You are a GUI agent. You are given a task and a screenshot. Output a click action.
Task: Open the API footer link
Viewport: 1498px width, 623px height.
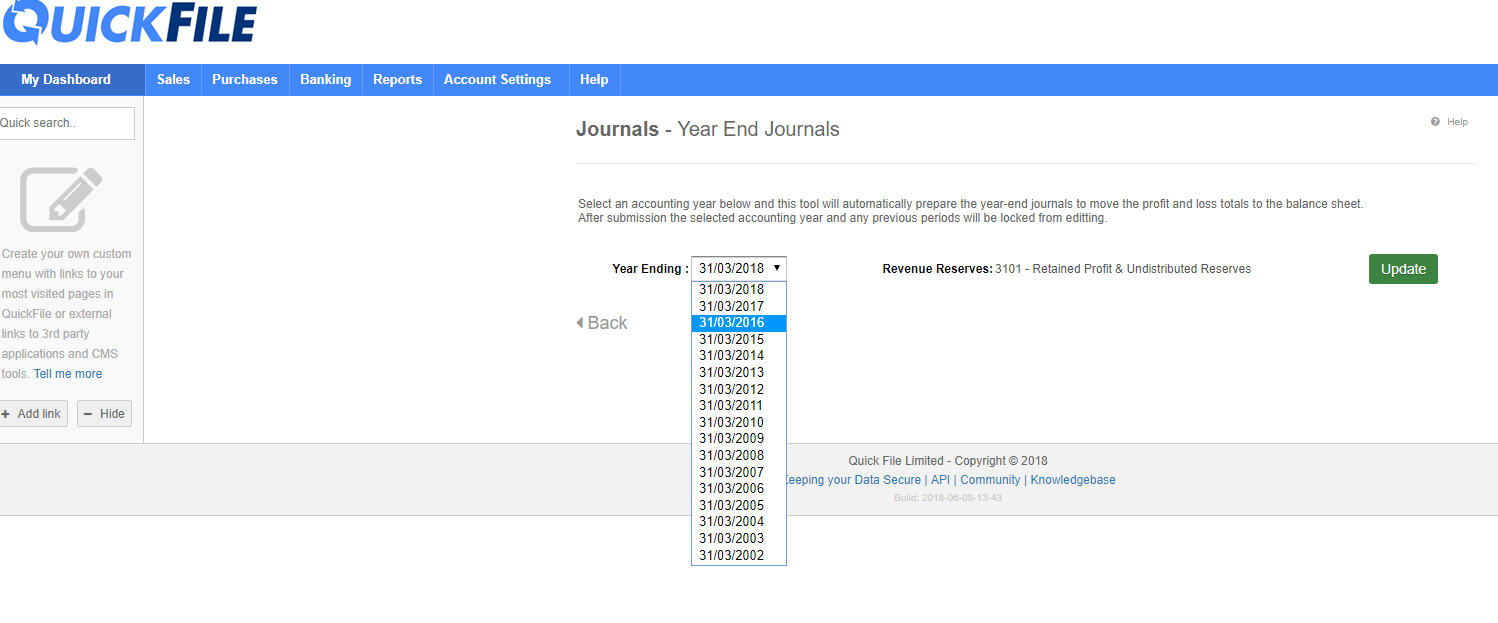point(940,480)
